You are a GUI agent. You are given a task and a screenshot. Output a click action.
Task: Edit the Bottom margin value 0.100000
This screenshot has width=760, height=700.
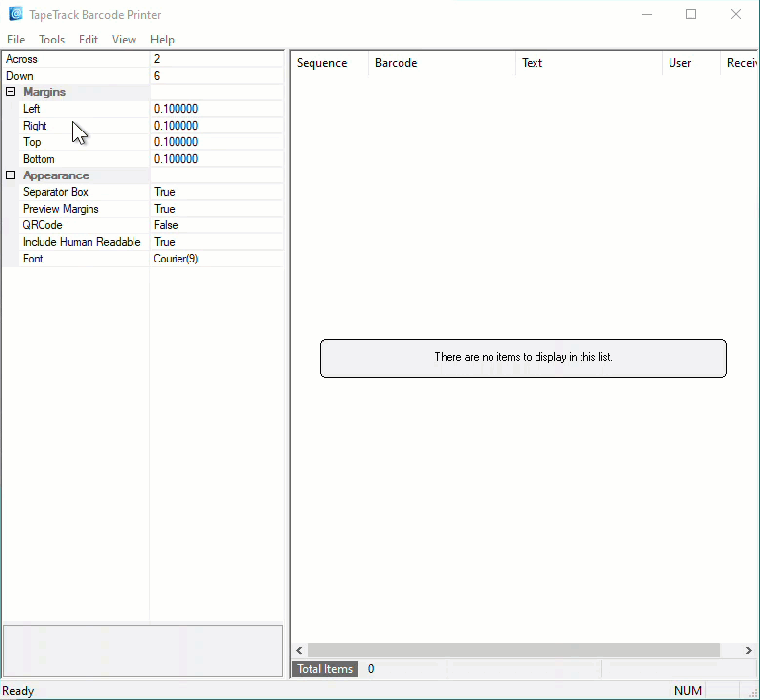217,159
